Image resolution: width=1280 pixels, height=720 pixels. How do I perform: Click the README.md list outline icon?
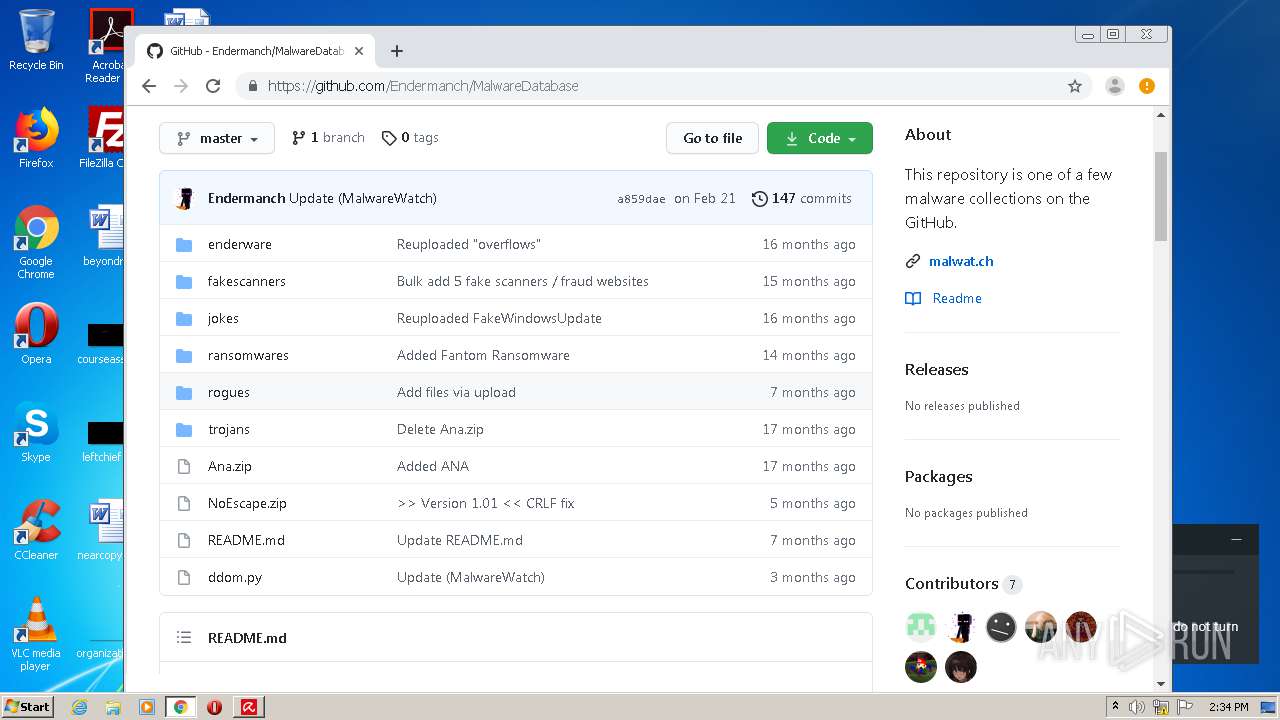click(x=184, y=637)
